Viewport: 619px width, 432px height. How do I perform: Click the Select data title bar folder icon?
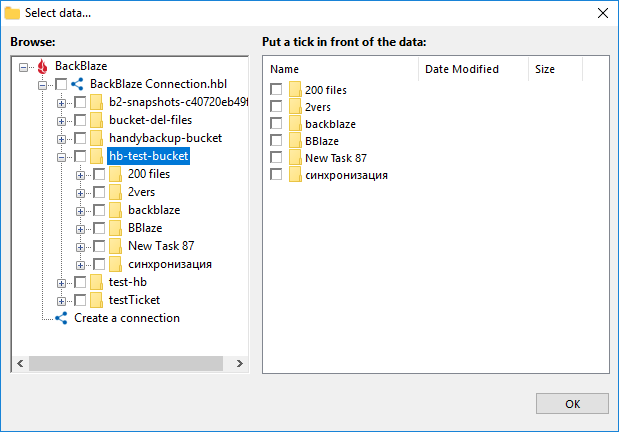(x=12, y=13)
